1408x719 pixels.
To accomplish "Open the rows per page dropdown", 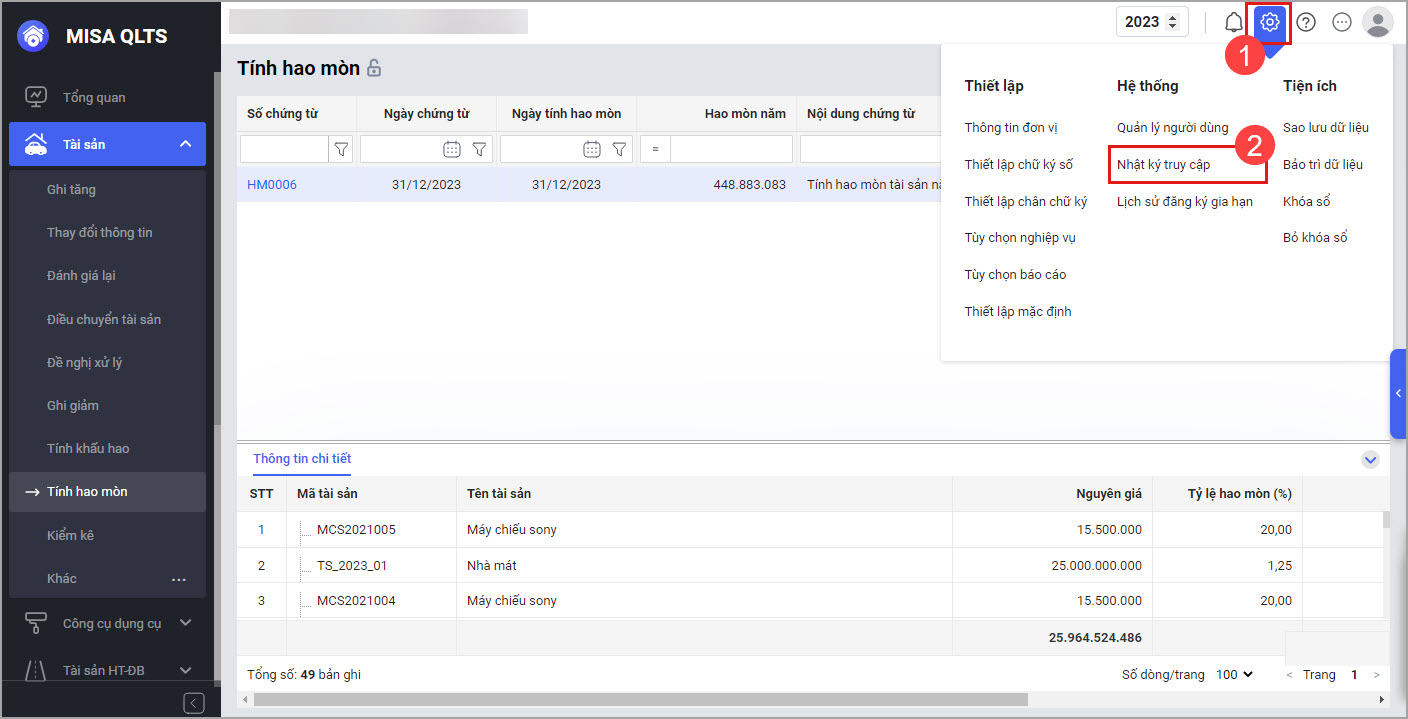I will click(1234, 675).
